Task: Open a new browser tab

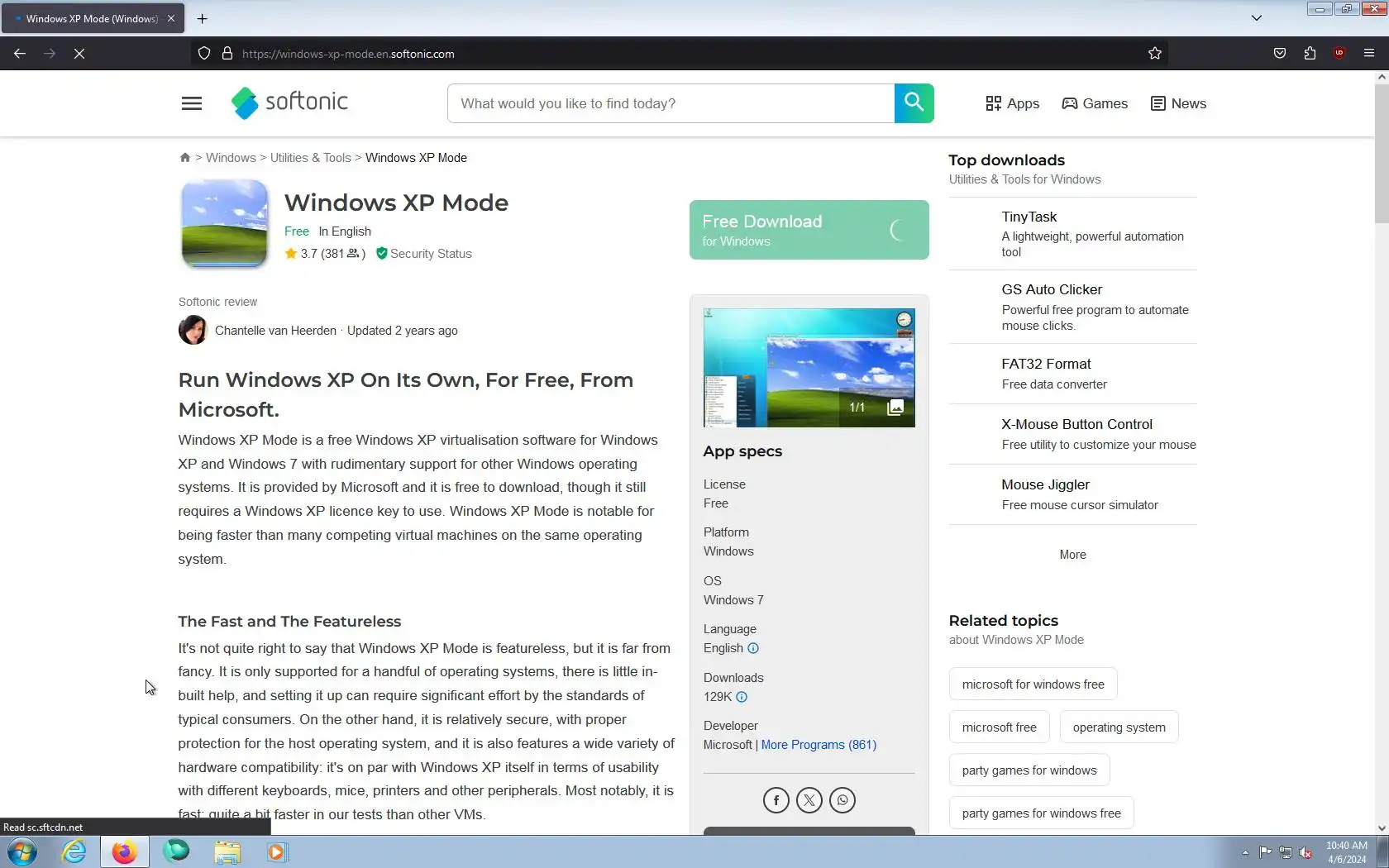Action: point(202,18)
